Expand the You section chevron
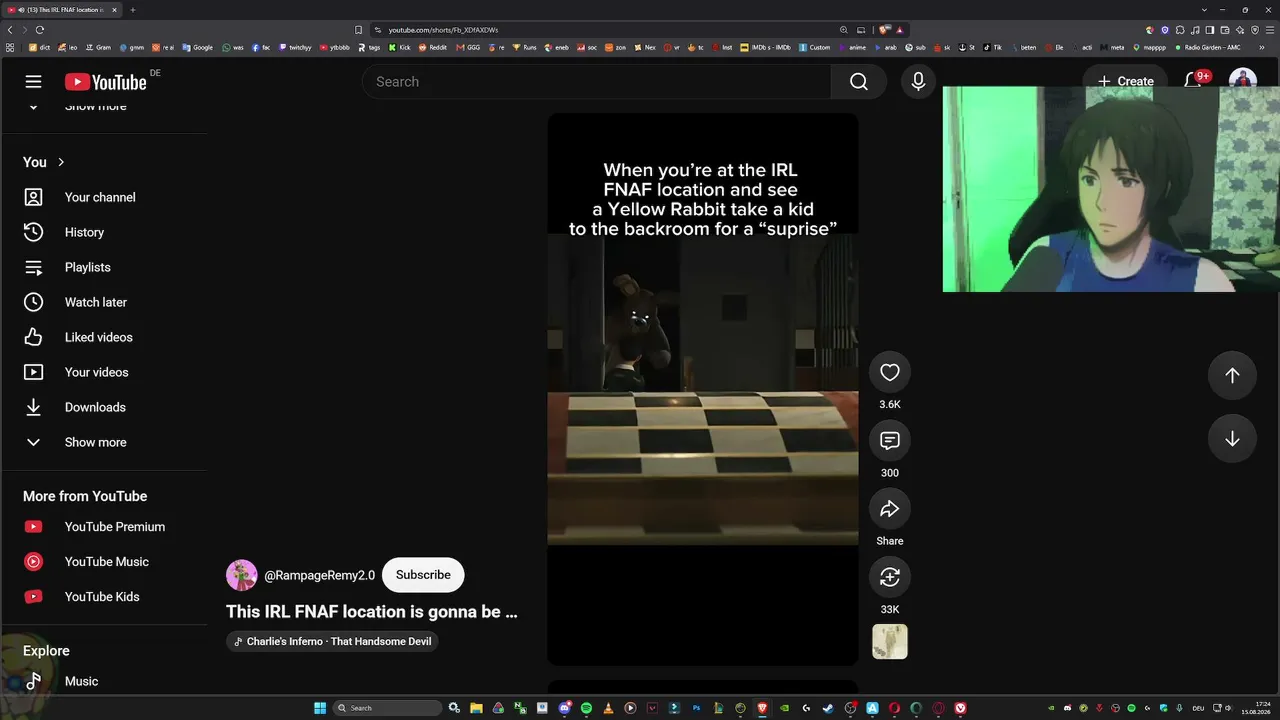This screenshot has height=720, width=1280. [61, 162]
